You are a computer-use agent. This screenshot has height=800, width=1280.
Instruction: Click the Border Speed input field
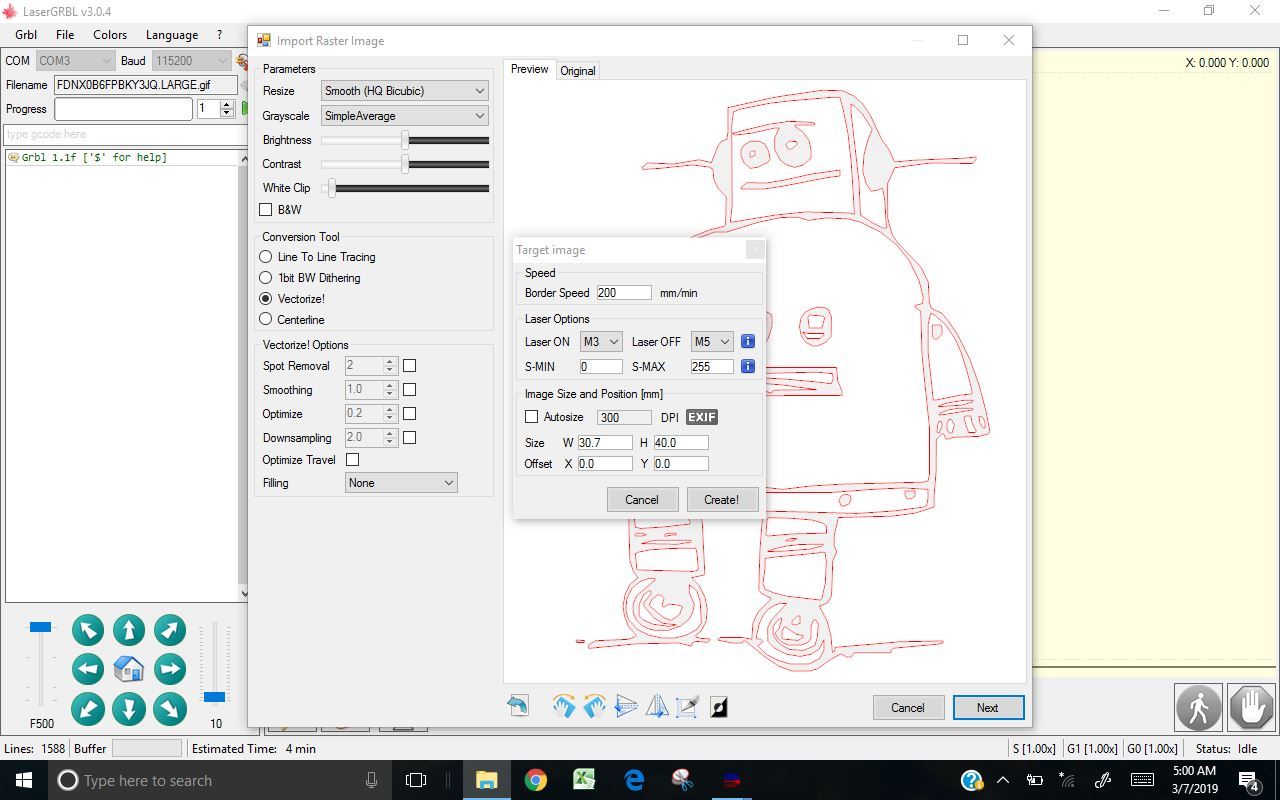623,292
